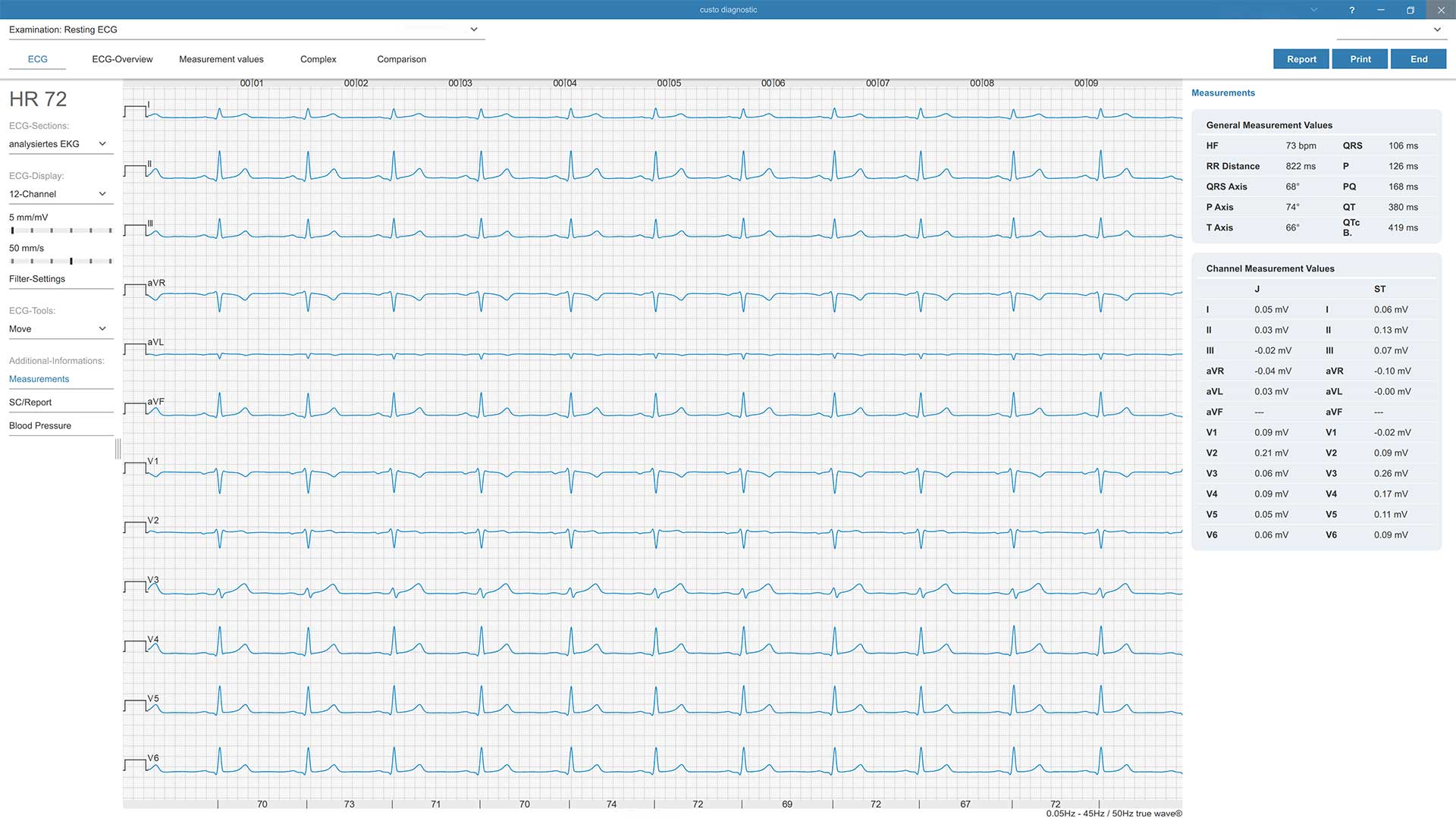This screenshot has width=1456, height=818.
Task: Click the Print button
Action: [x=1360, y=59]
